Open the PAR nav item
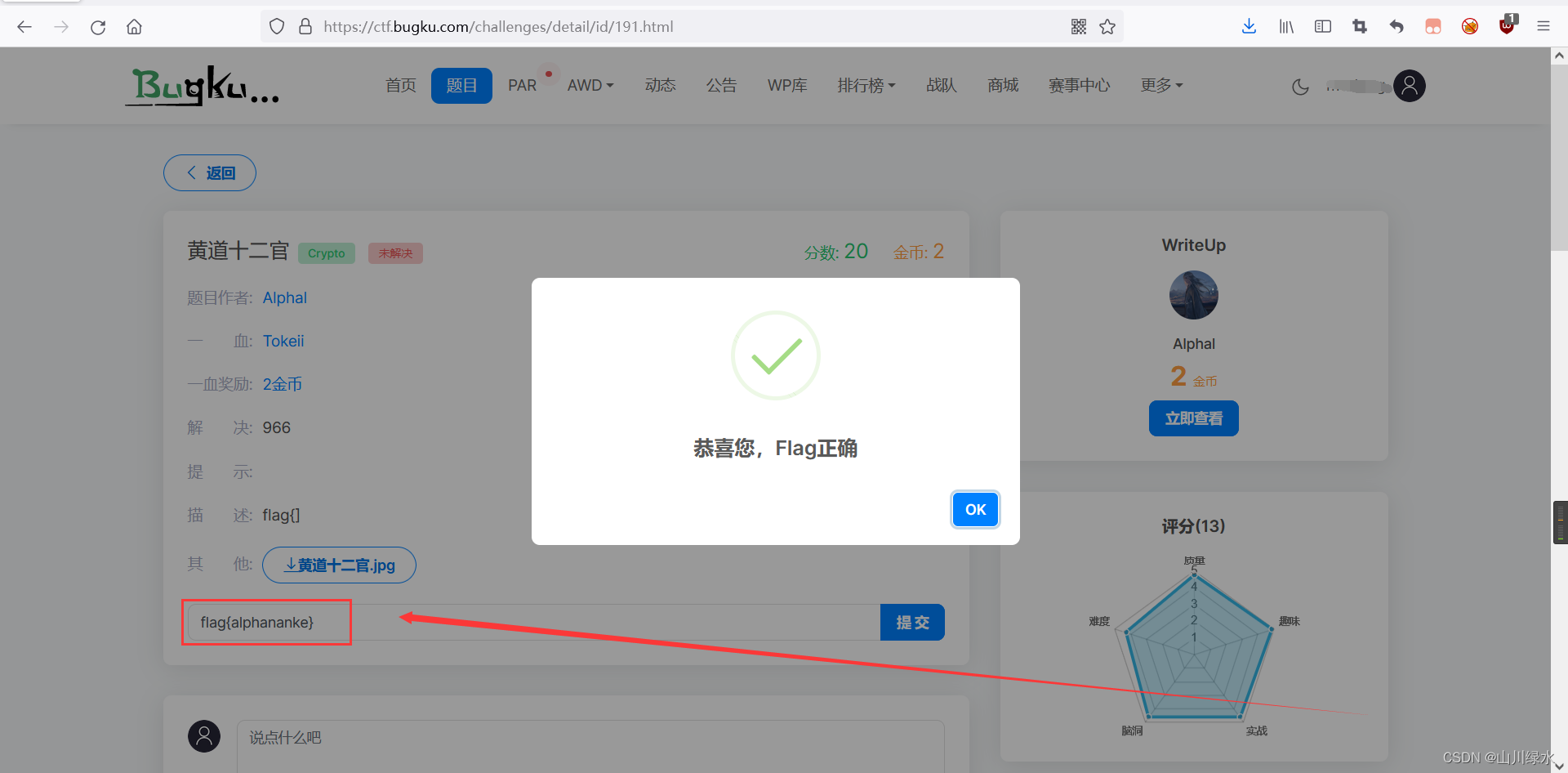Screen dimensions: 1568x773 (x=523, y=86)
